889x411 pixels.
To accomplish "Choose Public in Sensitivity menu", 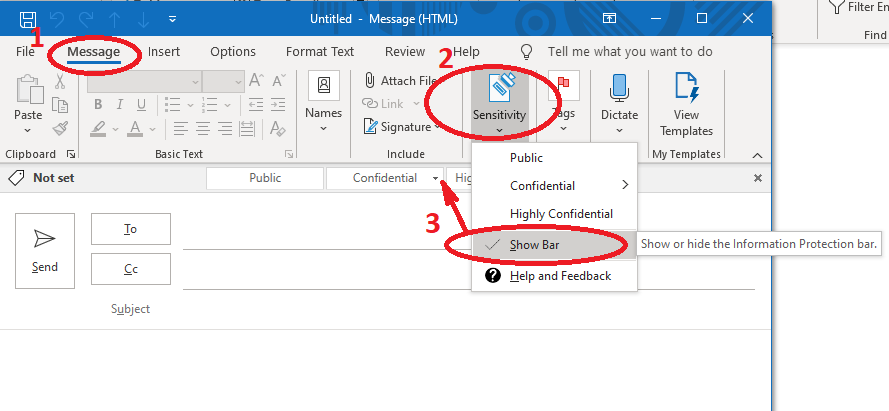I will coord(554,158).
